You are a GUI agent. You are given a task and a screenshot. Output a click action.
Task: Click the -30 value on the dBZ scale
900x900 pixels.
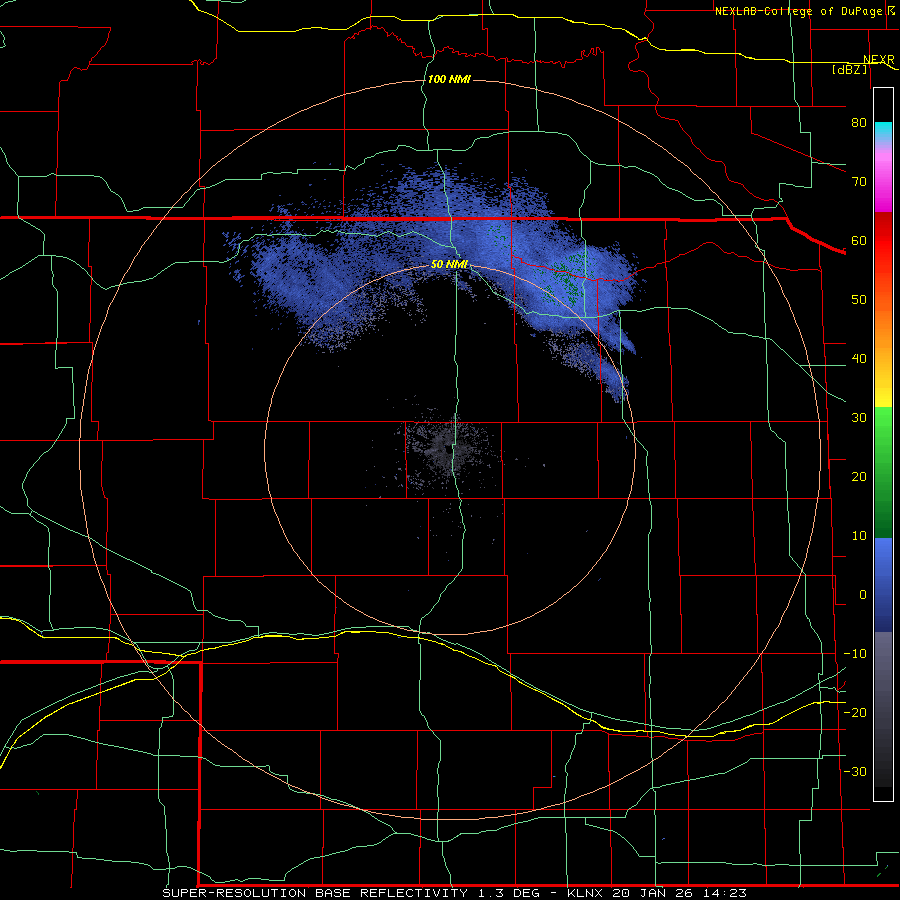click(855, 771)
